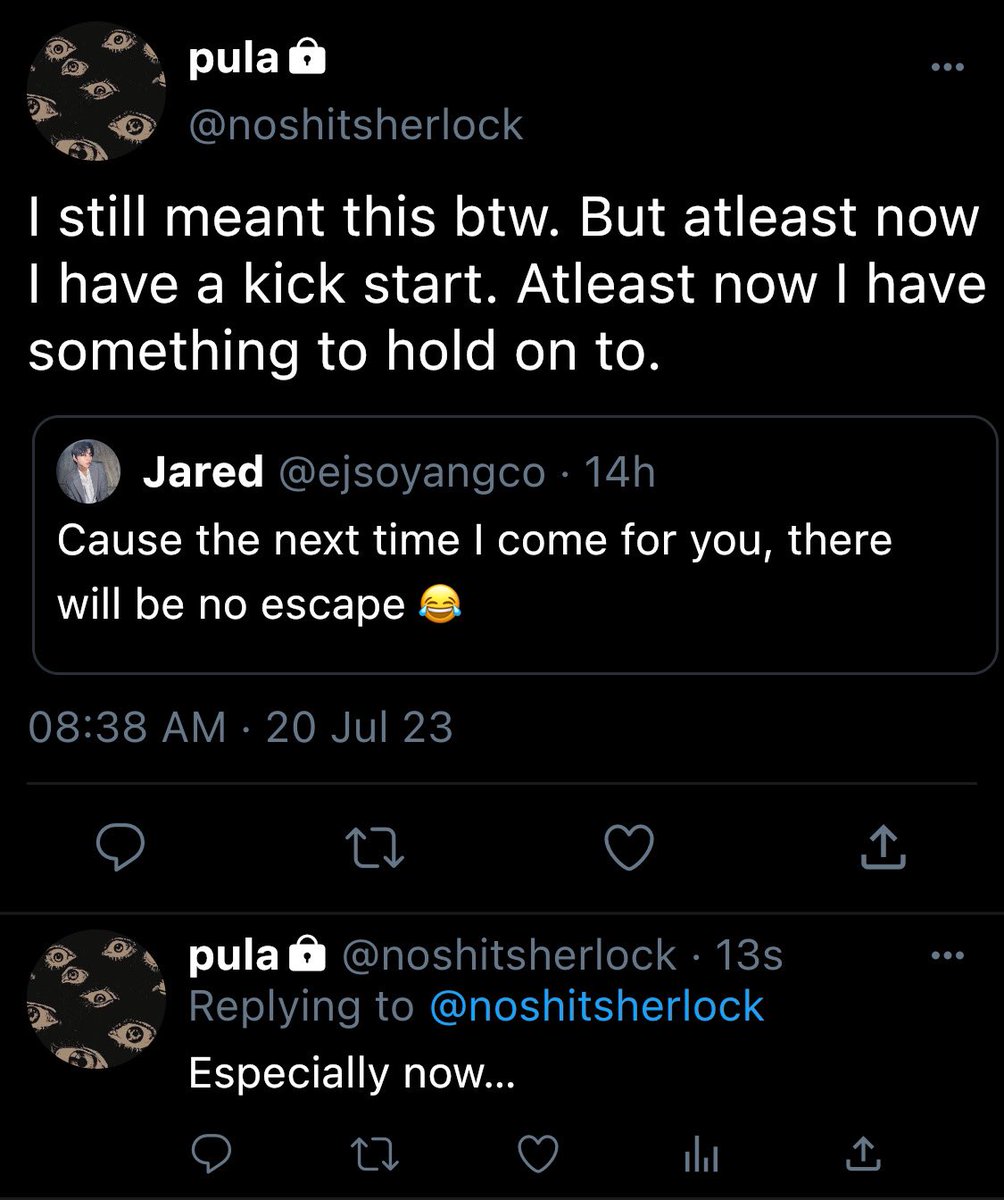Click the 08:38 AM · 20 Jul 23 timestamp
The image size is (1004, 1200).
[x=241, y=727]
